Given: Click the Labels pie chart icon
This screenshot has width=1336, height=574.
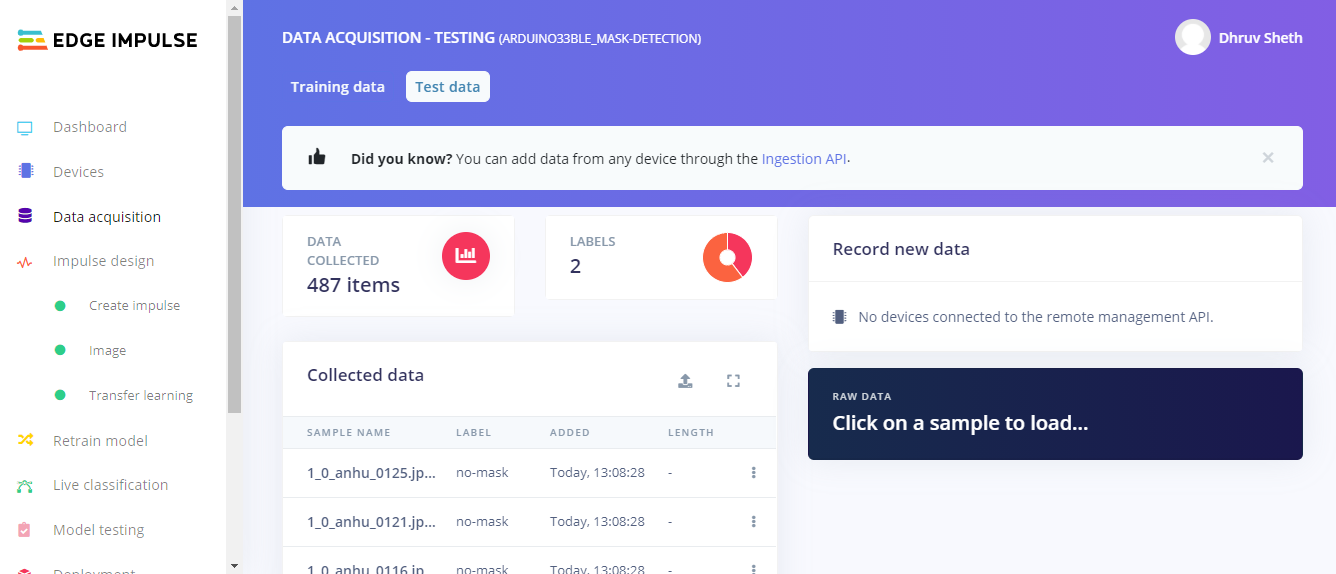Looking at the screenshot, I should pyautogui.click(x=727, y=257).
